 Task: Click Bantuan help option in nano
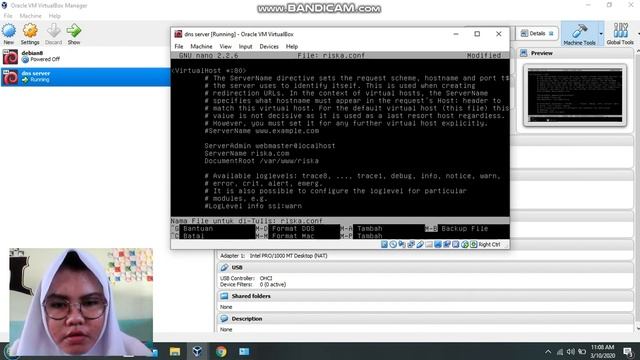point(198,228)
